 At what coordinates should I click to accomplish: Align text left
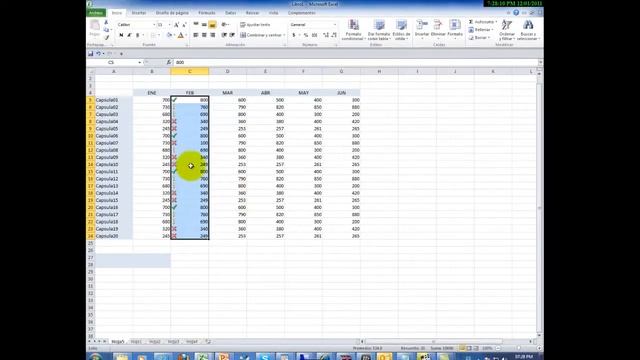tap(196, 36)
